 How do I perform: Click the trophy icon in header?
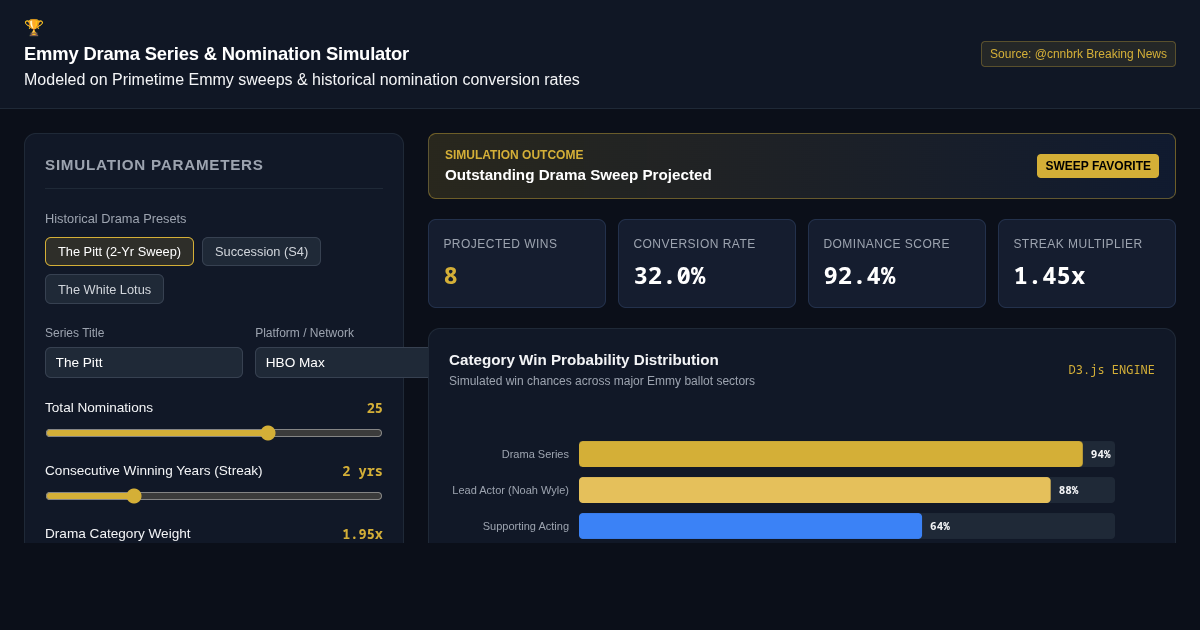[x=34, y=27]
